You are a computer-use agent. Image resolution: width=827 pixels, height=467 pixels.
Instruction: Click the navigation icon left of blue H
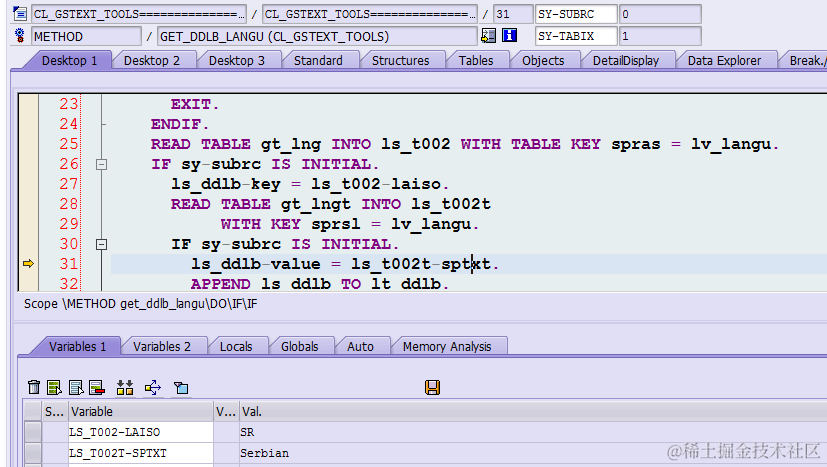pyautogui.click(x=488, y=35)
